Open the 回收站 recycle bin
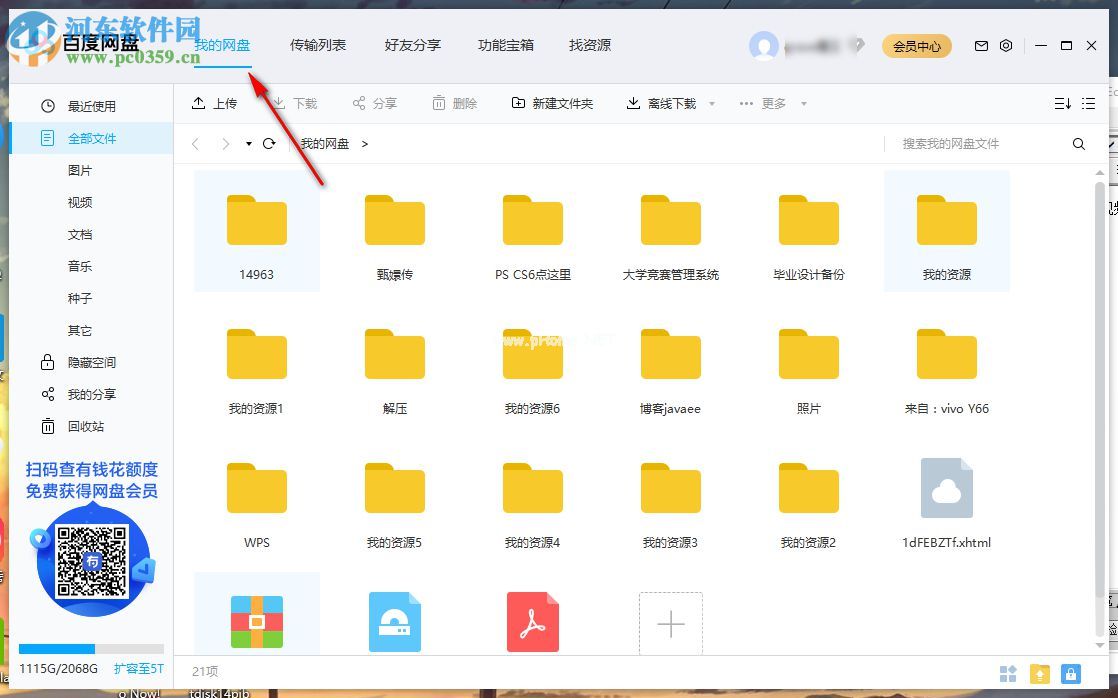 tap(85, 426)
